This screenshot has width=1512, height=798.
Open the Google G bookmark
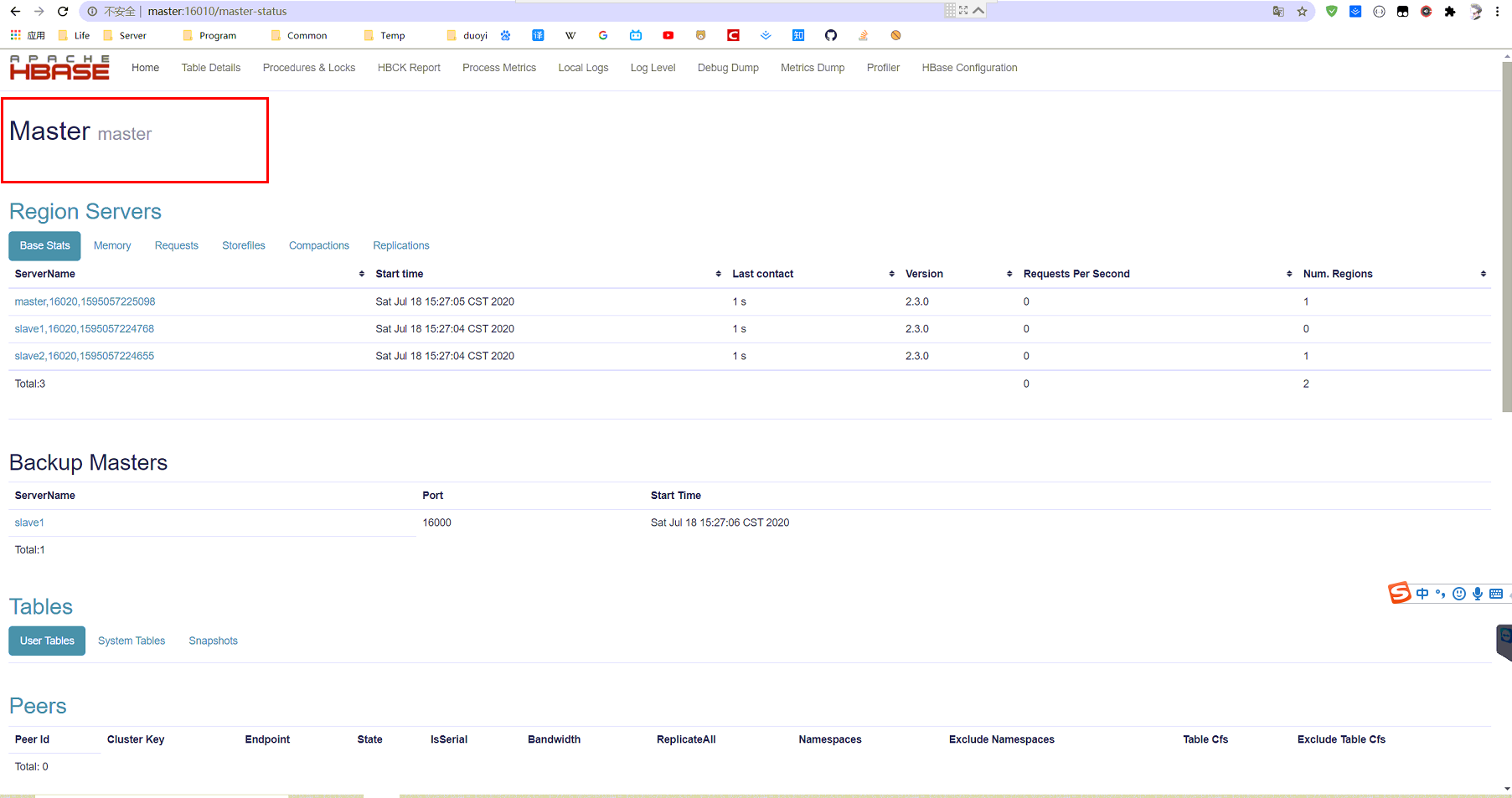pos(603,35)
